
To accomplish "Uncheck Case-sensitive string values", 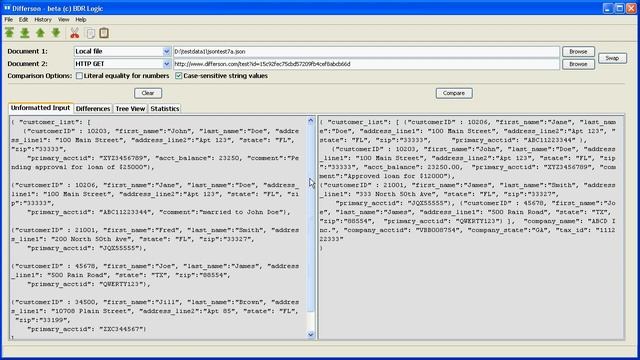I will [x=178, y=76].
